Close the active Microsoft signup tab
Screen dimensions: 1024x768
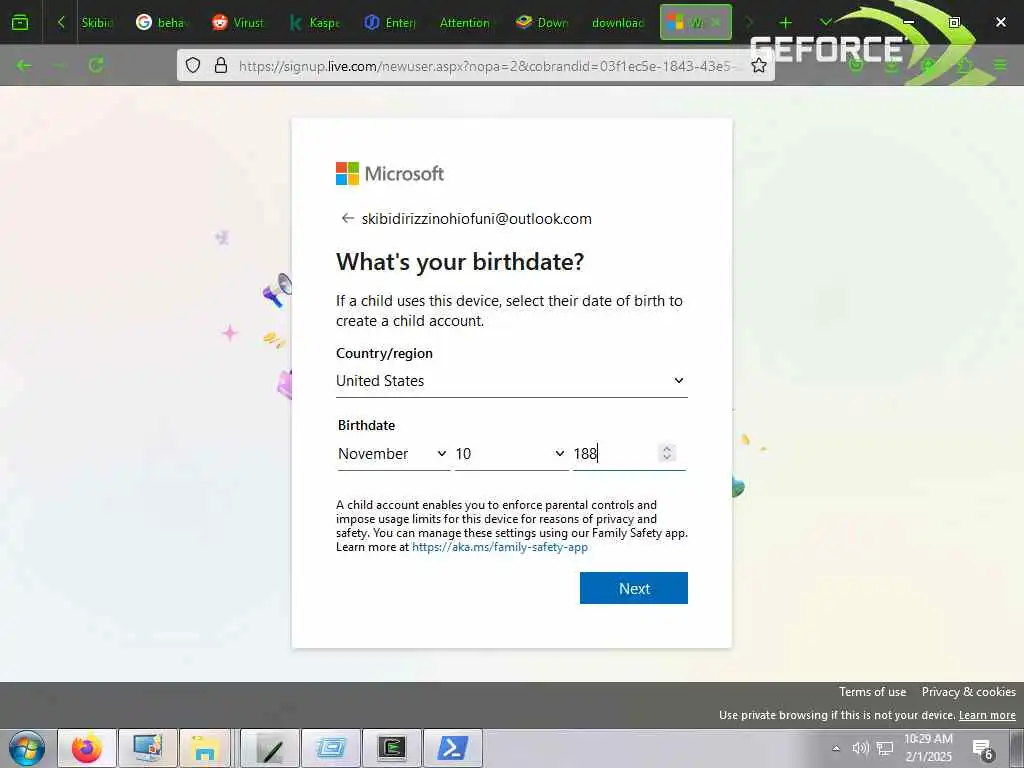715,22
